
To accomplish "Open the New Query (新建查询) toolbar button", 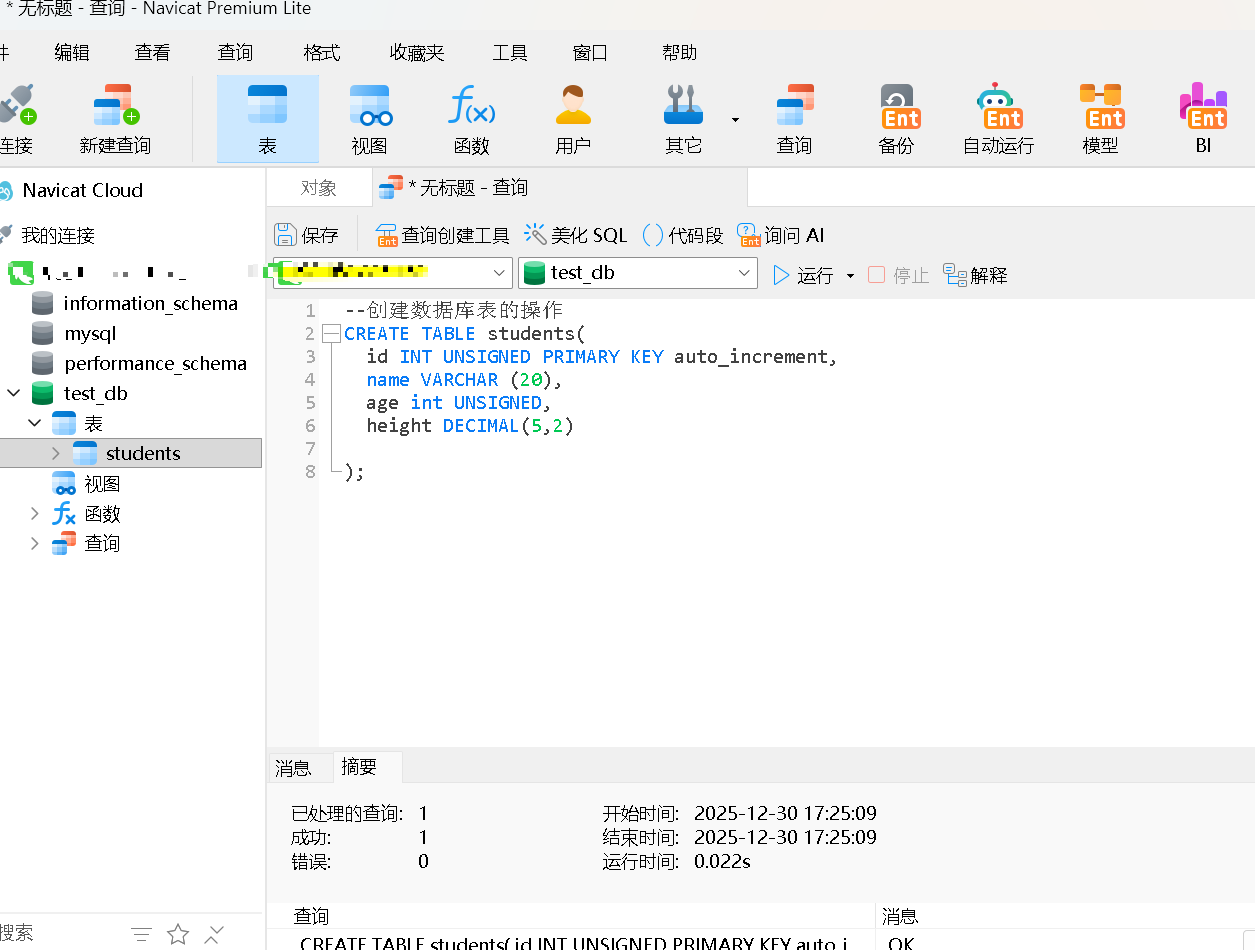I will pyautogui.click(x=115, y=119).
